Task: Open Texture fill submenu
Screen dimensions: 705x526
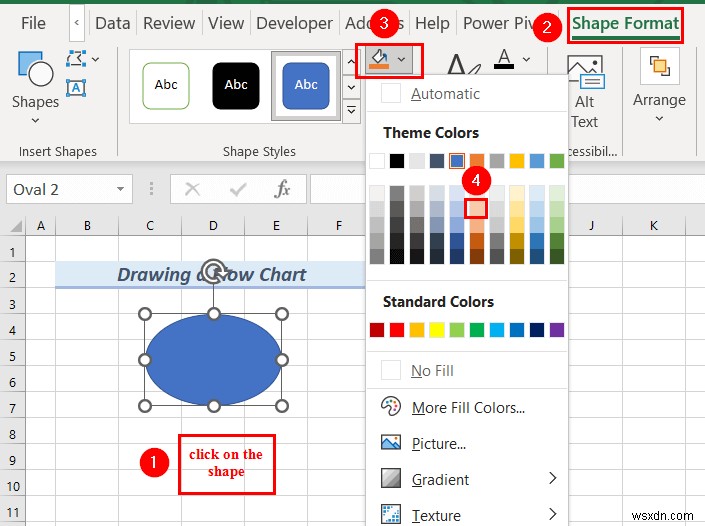Action: pyautogui.click(x=466, y=515)
